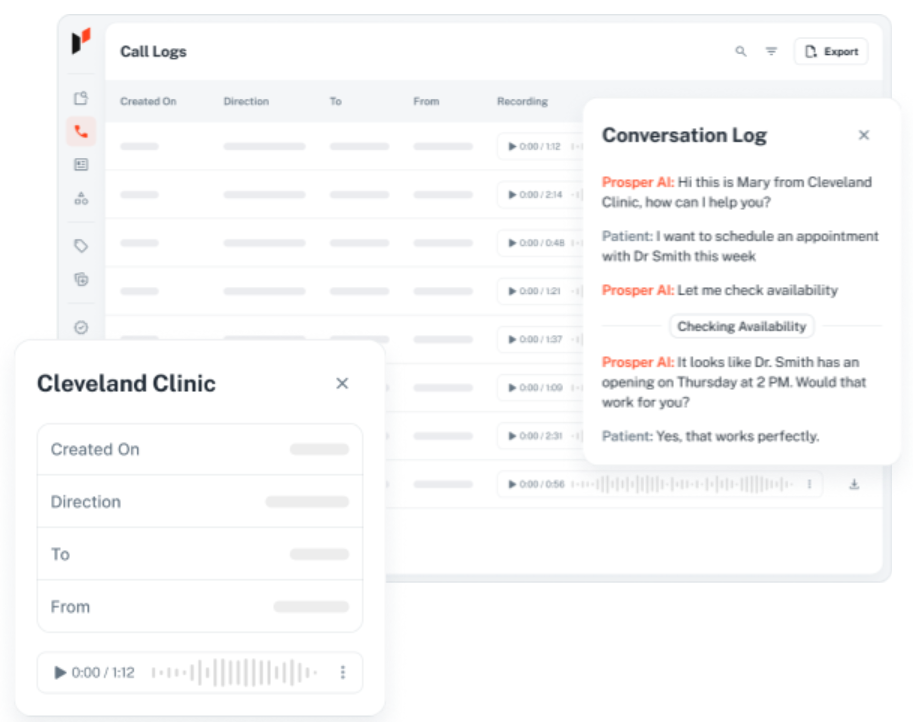Open the document notes icon in the sidebar

coord(81,98)
